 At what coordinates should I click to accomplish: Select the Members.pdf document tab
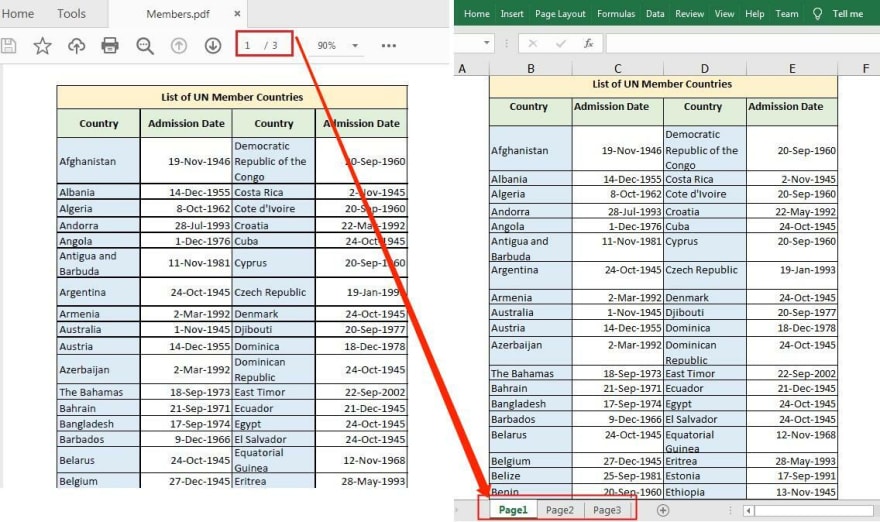177,13
